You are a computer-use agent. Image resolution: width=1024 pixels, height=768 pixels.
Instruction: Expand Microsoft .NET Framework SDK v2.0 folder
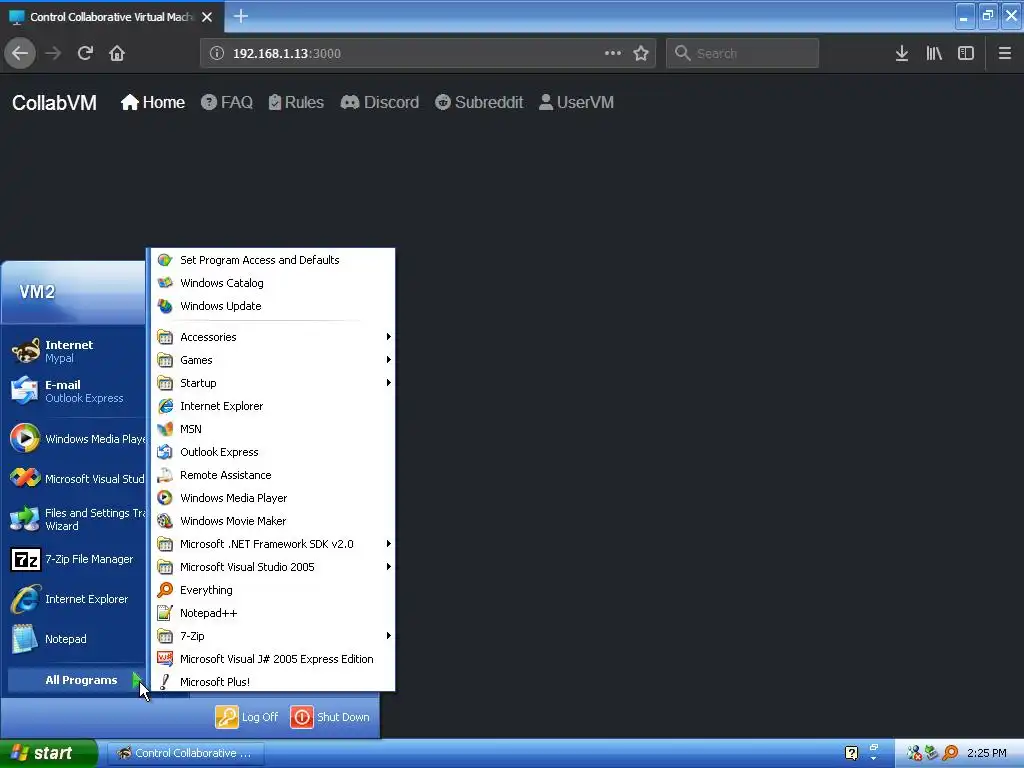273,544
